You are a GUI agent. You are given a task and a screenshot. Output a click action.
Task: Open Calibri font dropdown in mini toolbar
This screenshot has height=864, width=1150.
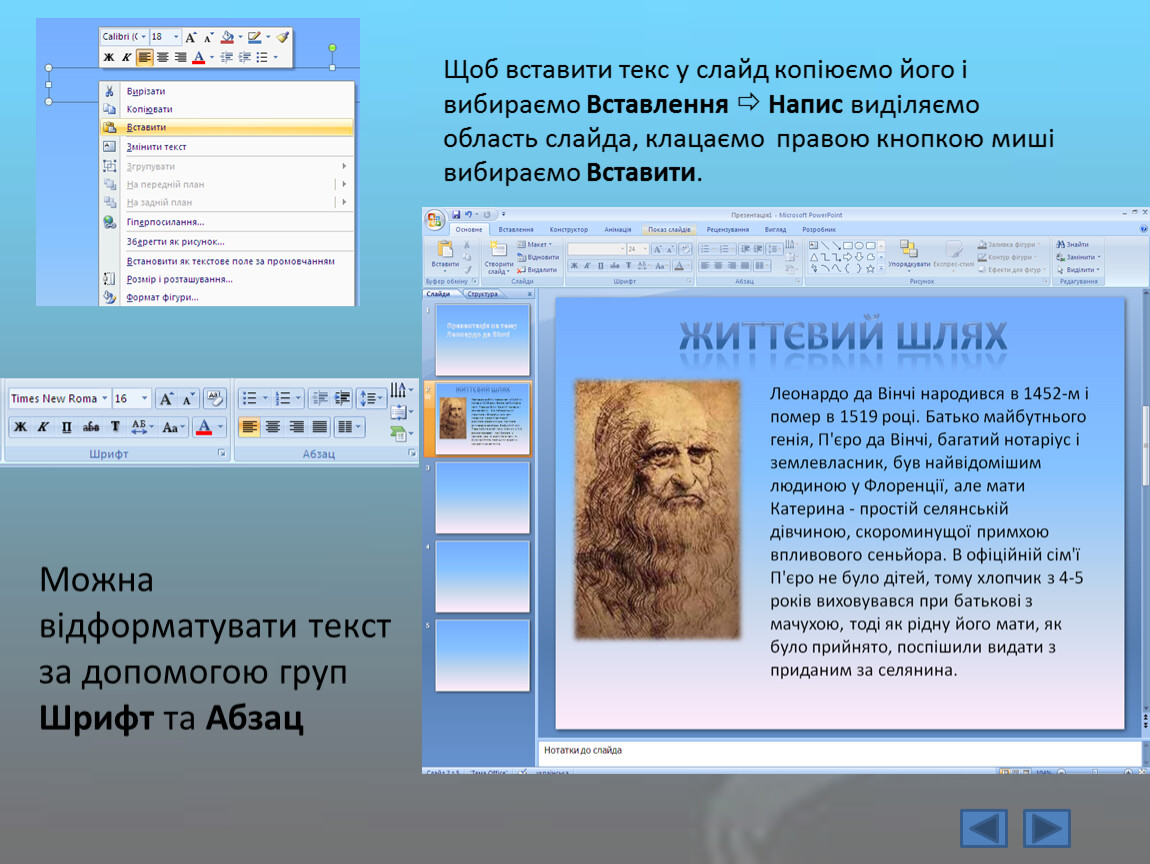144,37
